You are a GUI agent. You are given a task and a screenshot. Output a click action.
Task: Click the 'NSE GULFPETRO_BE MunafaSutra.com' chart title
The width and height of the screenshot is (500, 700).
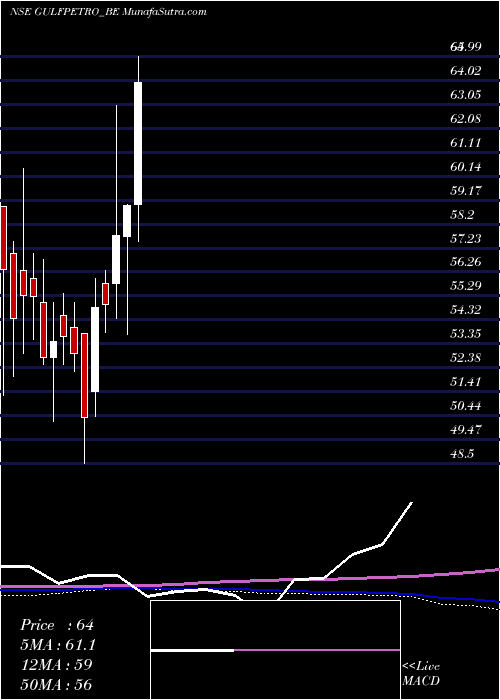tap(107, 12)
